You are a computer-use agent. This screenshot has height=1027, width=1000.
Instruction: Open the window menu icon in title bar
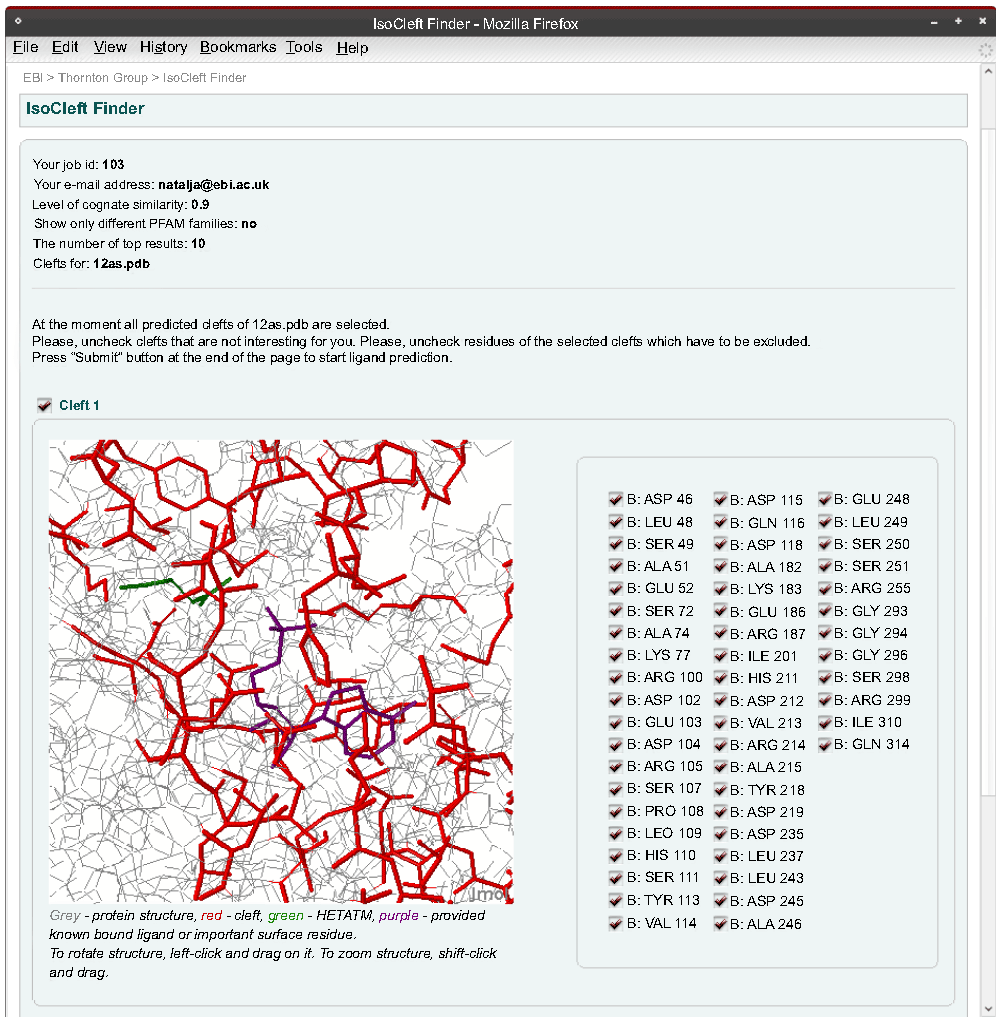[18, 22]
